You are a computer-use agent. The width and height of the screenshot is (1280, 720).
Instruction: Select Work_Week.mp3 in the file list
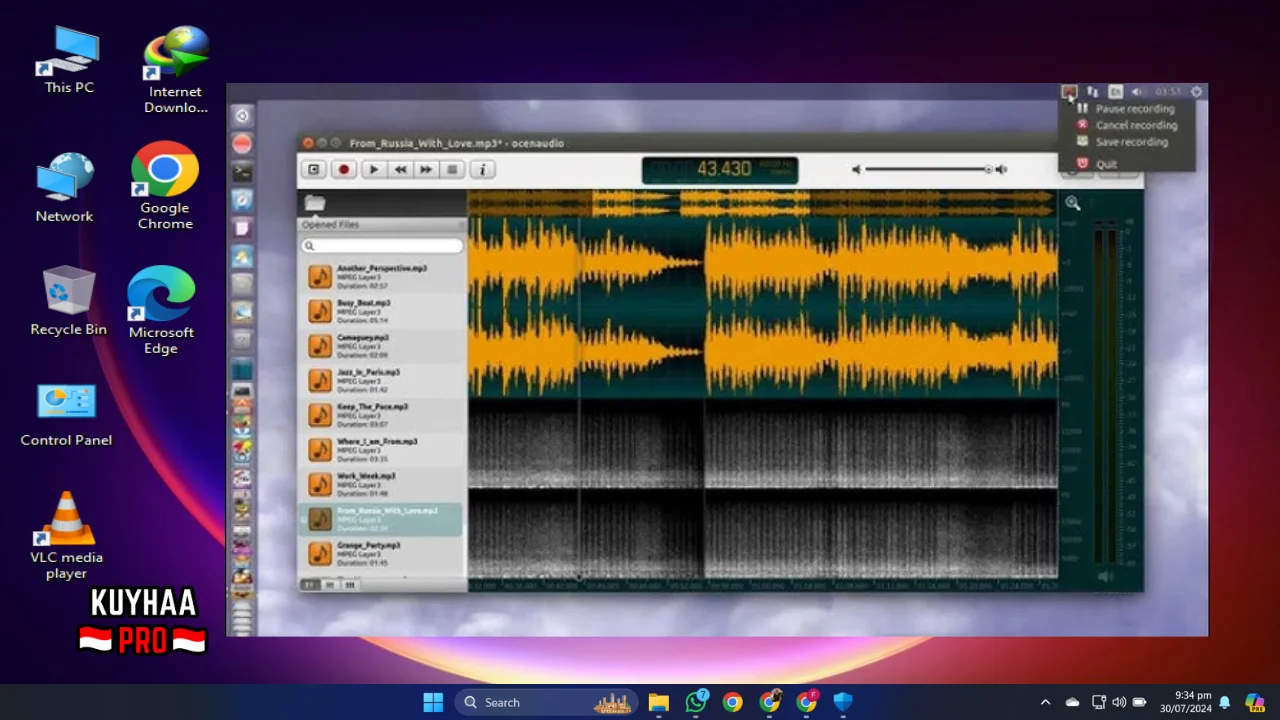[382, 484]
